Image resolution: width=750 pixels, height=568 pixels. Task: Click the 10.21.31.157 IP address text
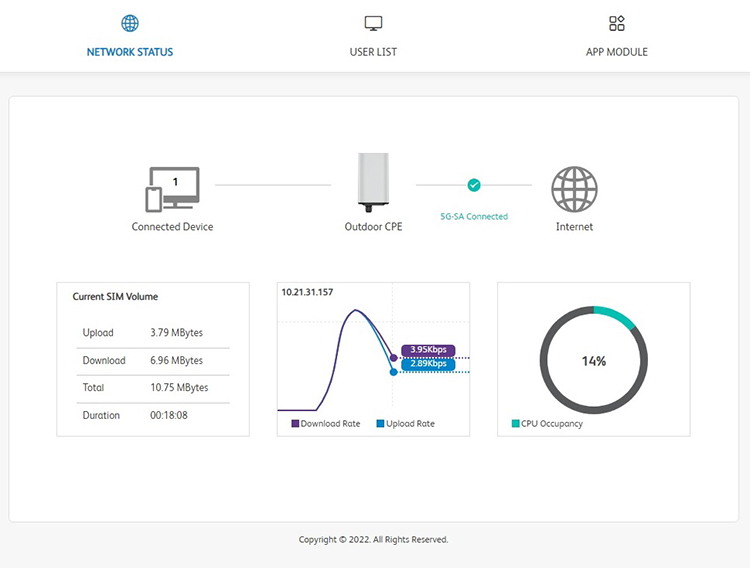tap(307, 293)
